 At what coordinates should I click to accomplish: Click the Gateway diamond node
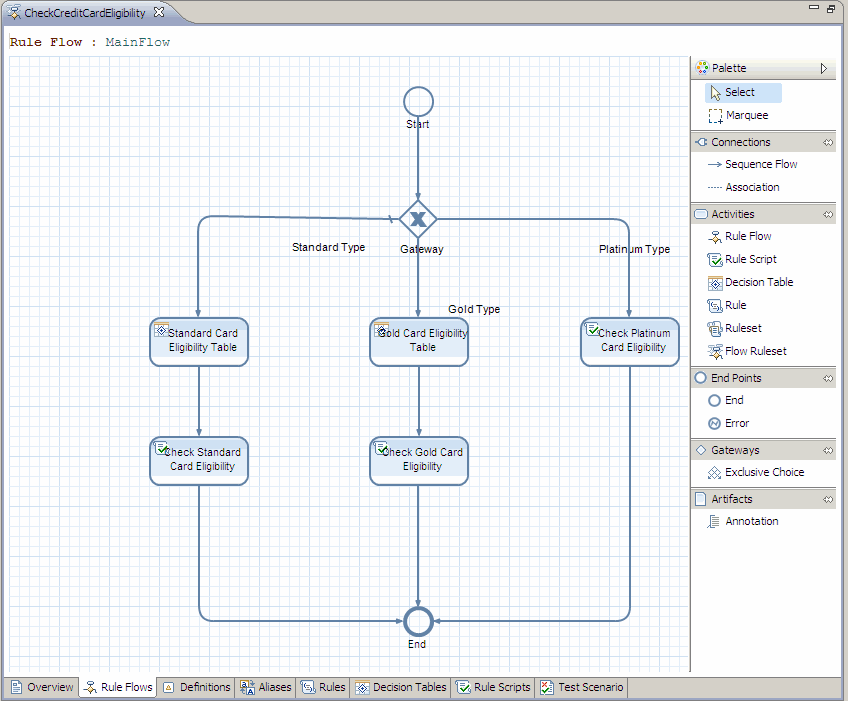[418, 218]
